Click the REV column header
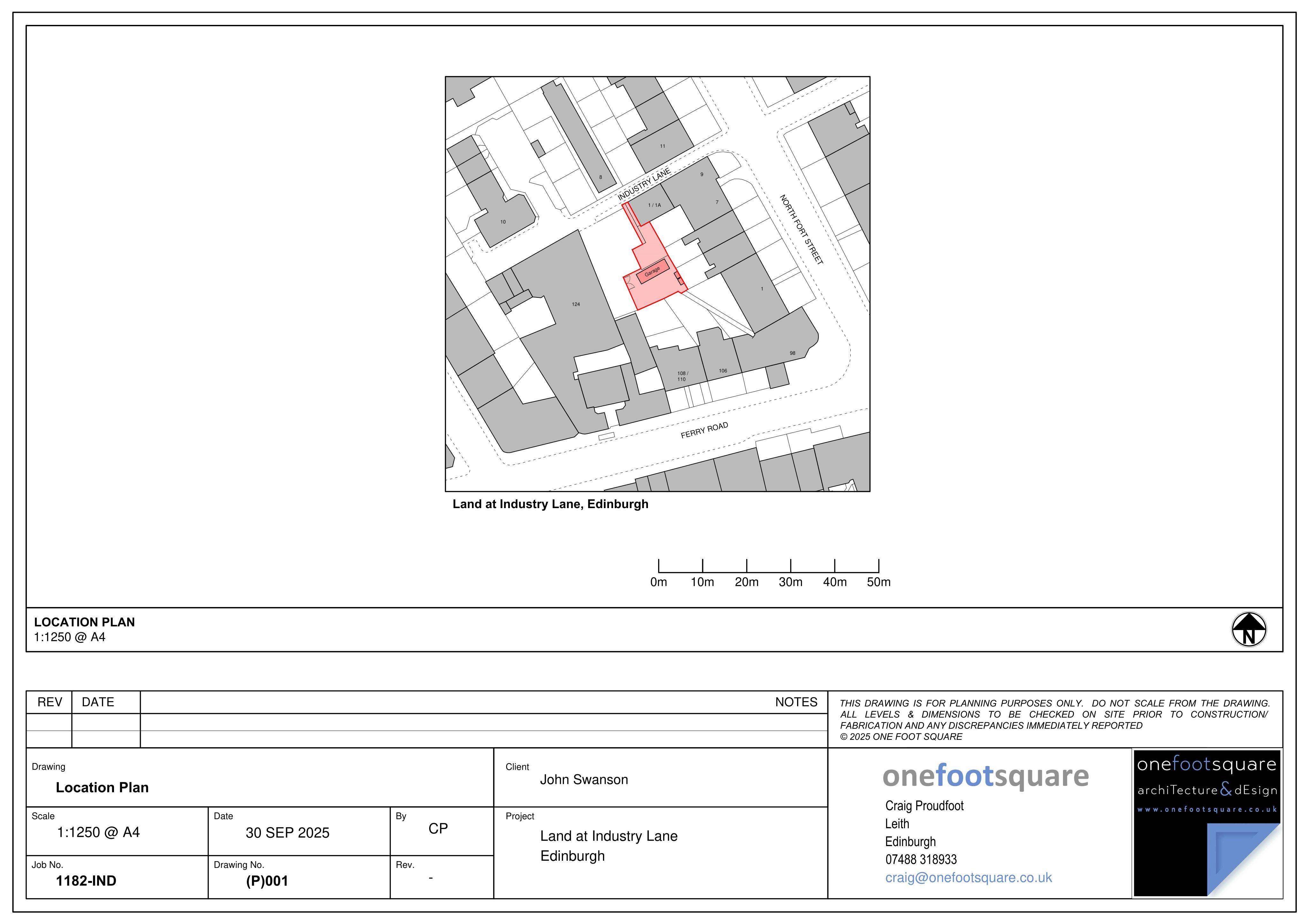 (x=49, y=702)
